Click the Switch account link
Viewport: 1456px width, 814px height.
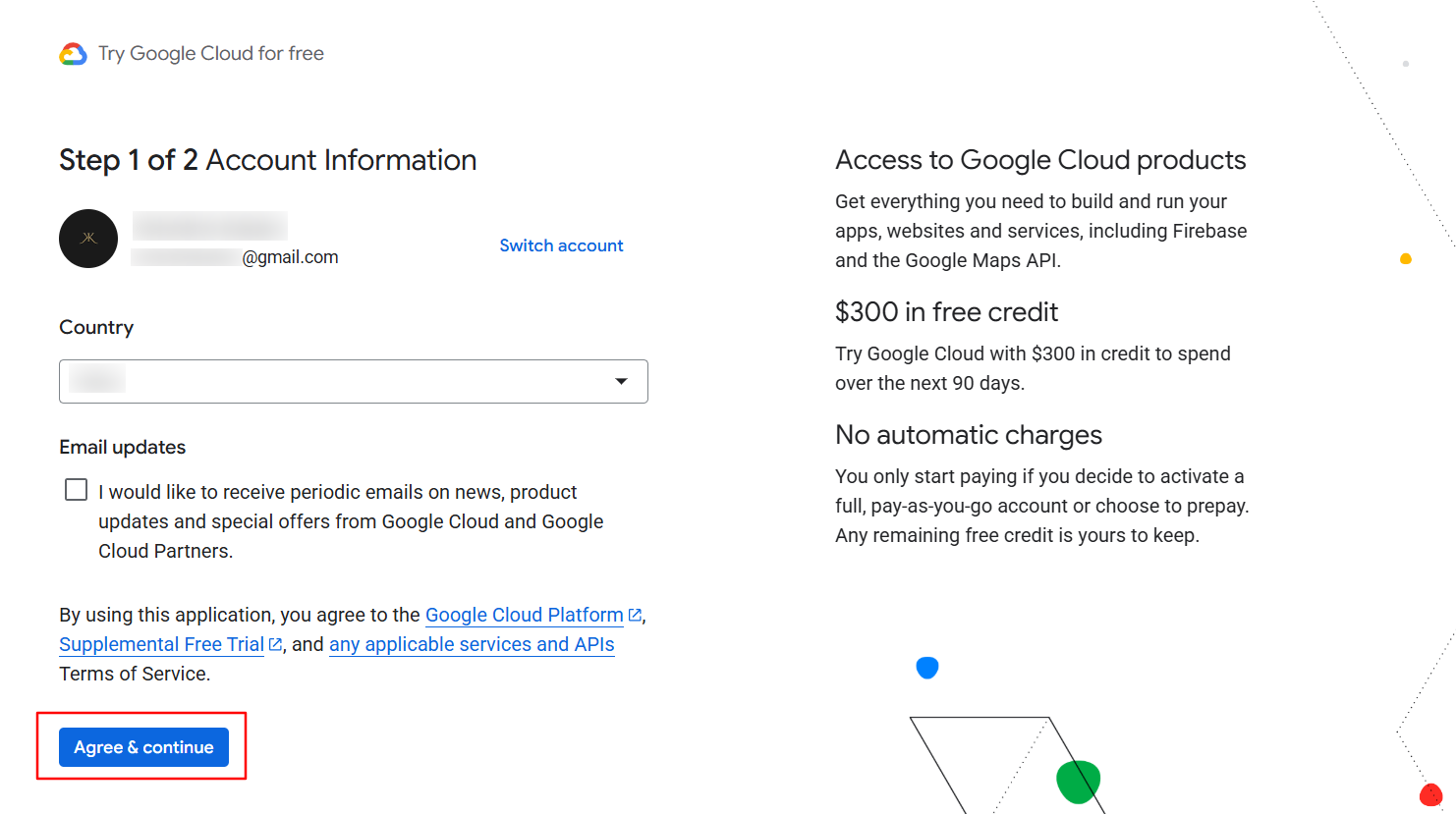tap(561, 245)
